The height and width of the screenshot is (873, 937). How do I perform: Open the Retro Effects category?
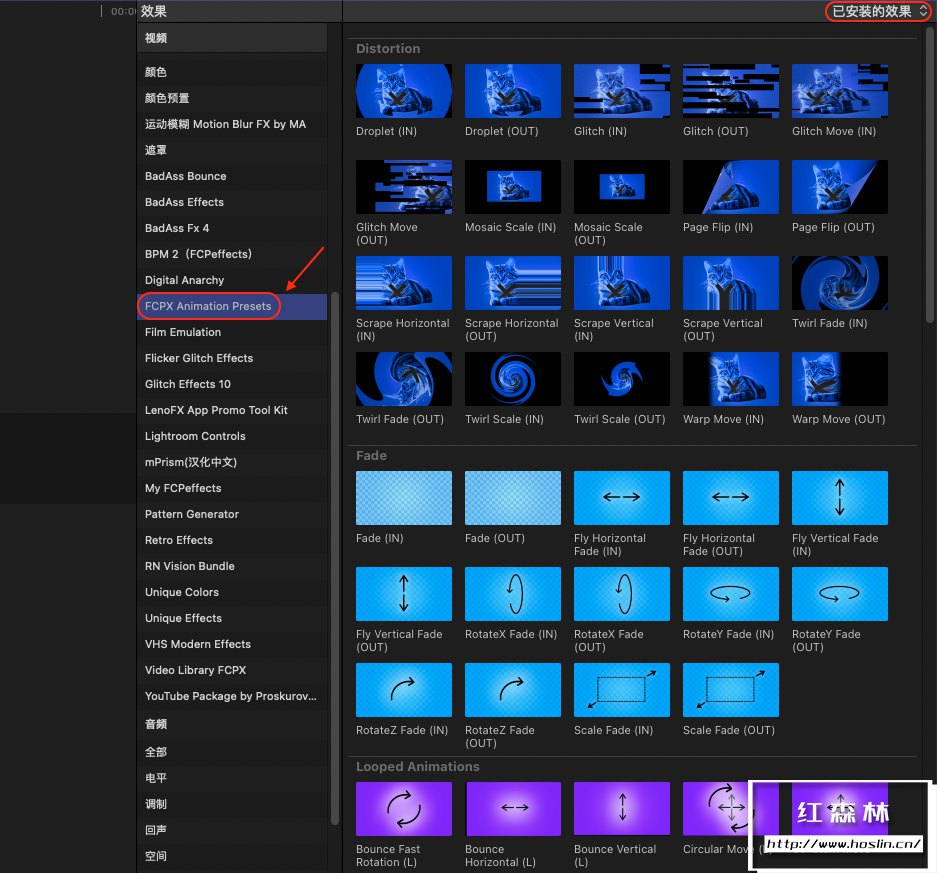[232, 540]
